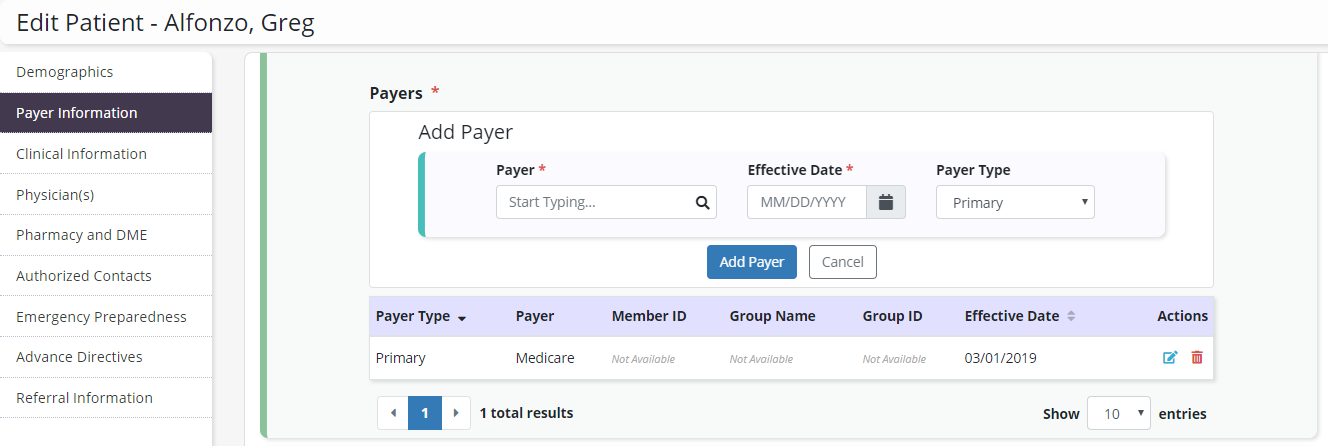This screenshot has width=1328, height=446.
Task: Focus the Payer Start Typing field
Action: (x=595, y=202)
